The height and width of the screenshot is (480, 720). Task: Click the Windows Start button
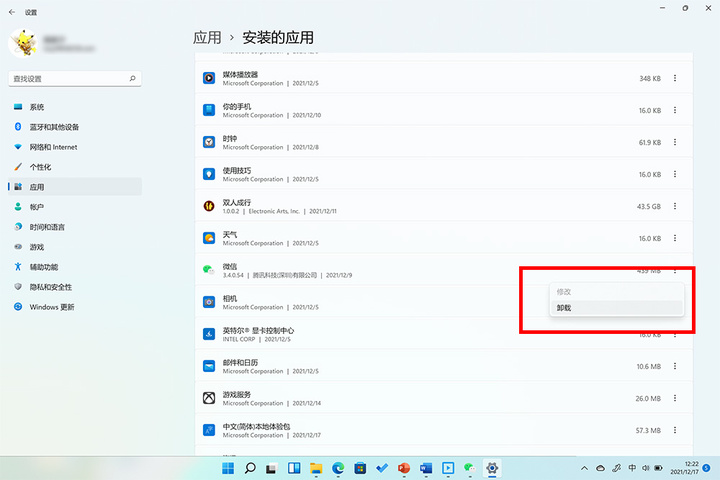click(228, 468)
